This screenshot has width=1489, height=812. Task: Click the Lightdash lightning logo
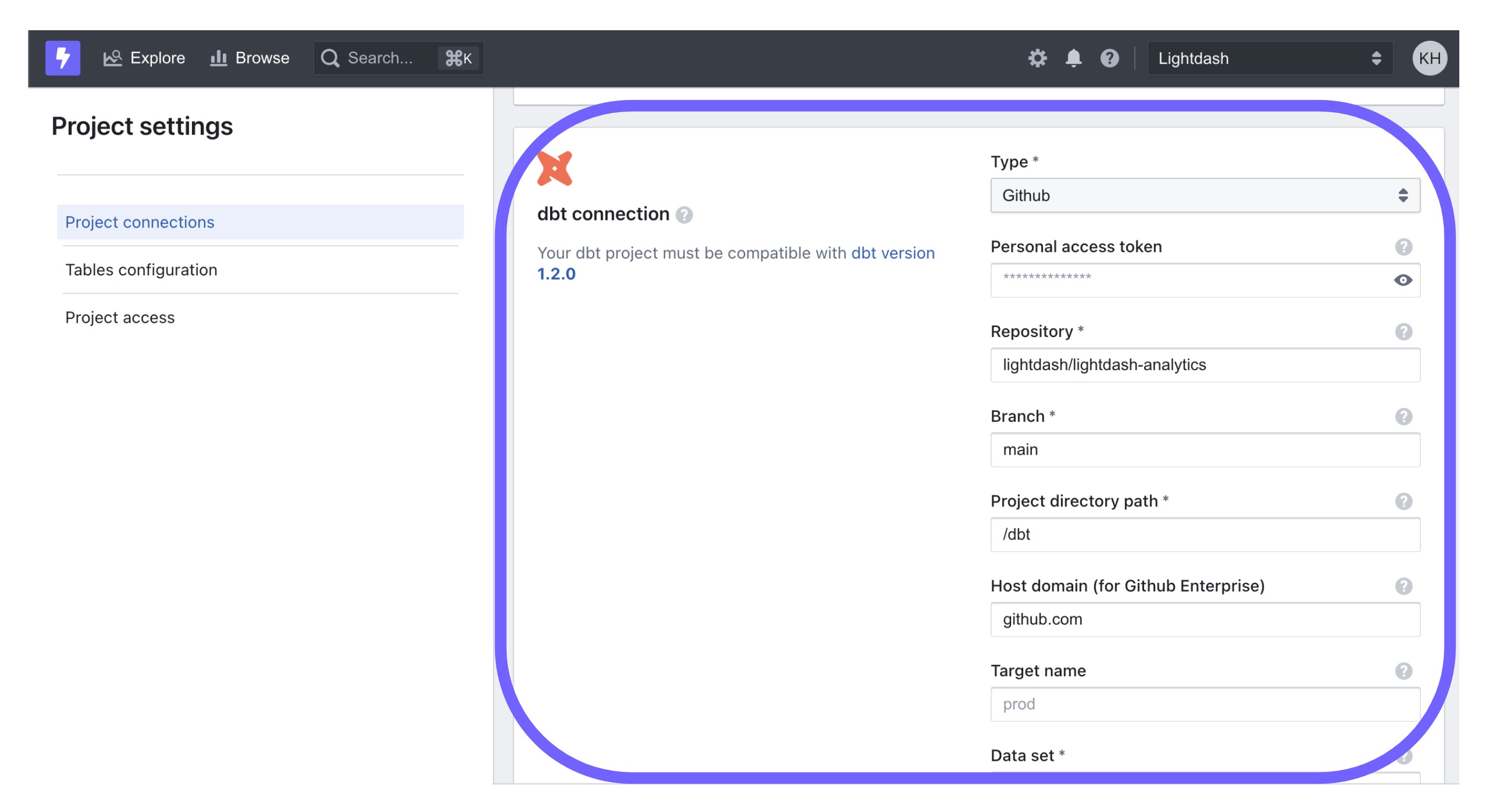62,58
